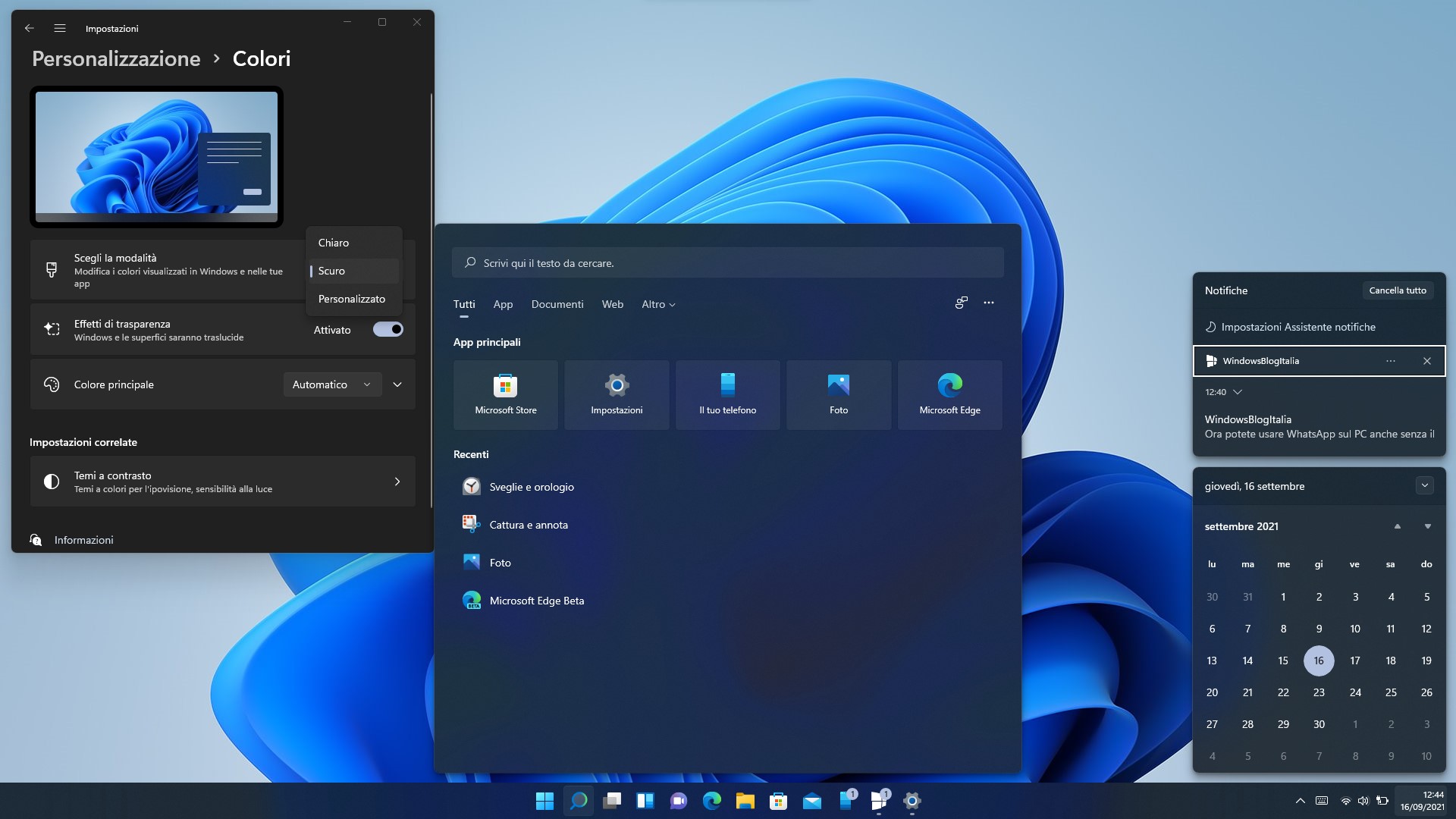Open the Foto tile in App principali
This screenshot has height=819, width=1456.
[839, 395]
